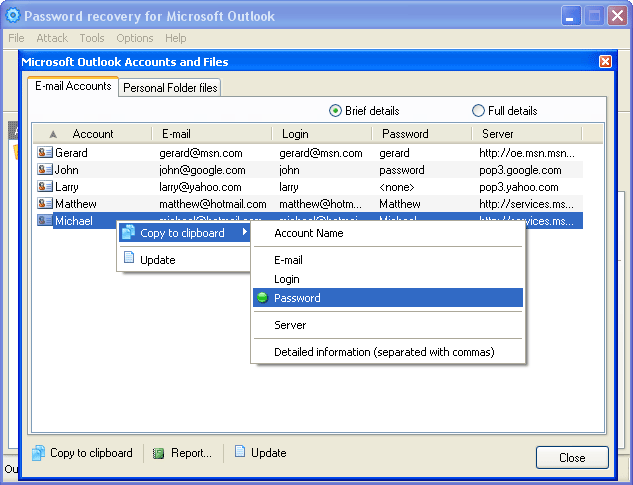Viewport: 633px width, 485px height.
Task: Sort by Account column header
Action: pyautogui.click(x=92, y=134)
